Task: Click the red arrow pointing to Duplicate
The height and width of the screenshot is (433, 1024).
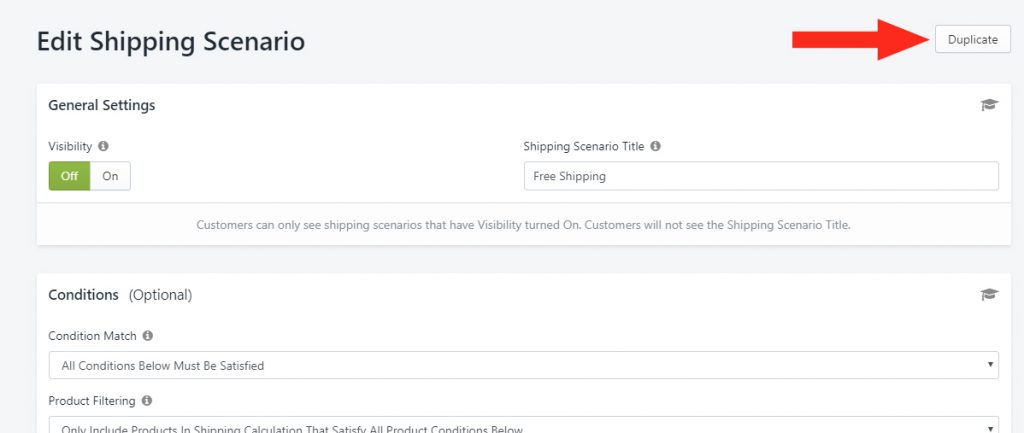Action: pyautogui.click(x=861, y=40)
